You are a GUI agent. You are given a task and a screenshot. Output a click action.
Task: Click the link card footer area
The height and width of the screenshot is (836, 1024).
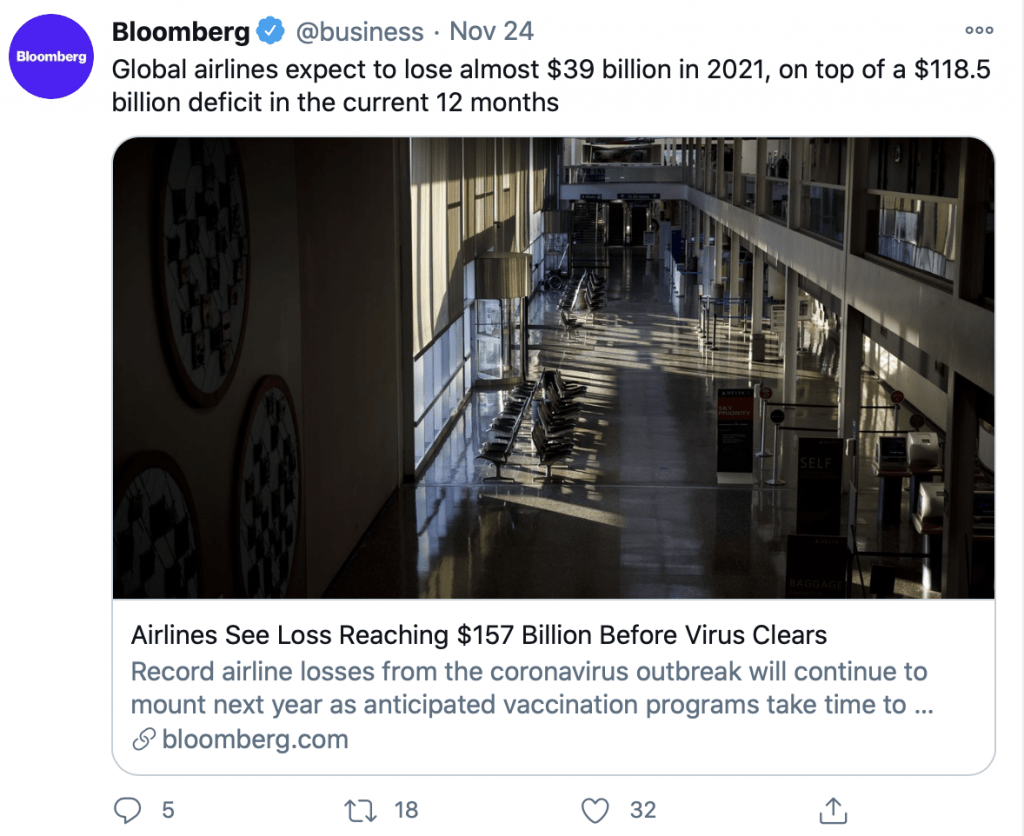coord(553,687)
